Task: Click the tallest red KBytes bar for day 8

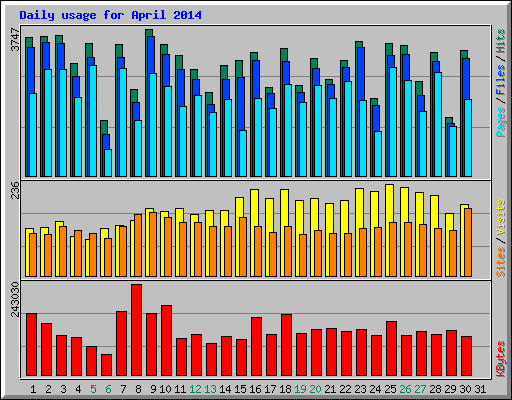Action: pos(136,330)
